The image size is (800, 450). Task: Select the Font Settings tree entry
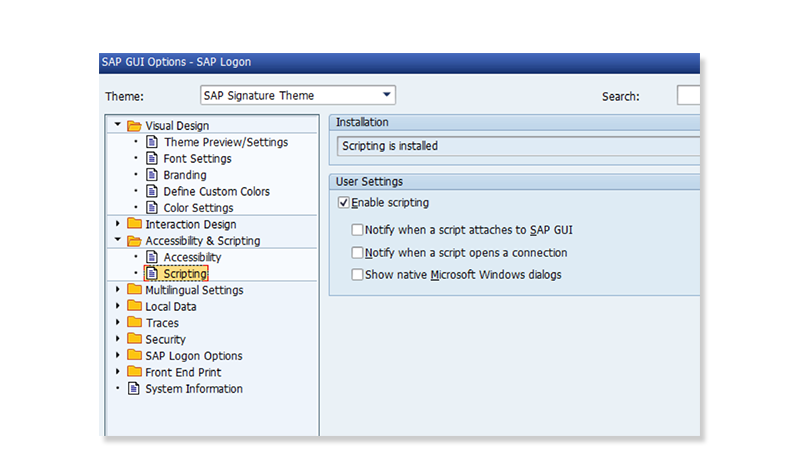coord(197,159)
